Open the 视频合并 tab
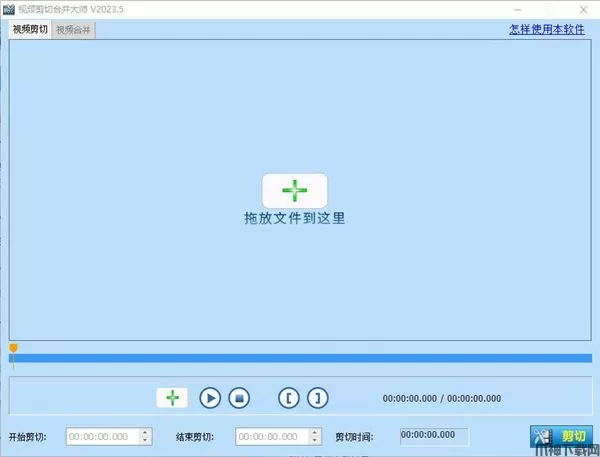 coord(73,30)
